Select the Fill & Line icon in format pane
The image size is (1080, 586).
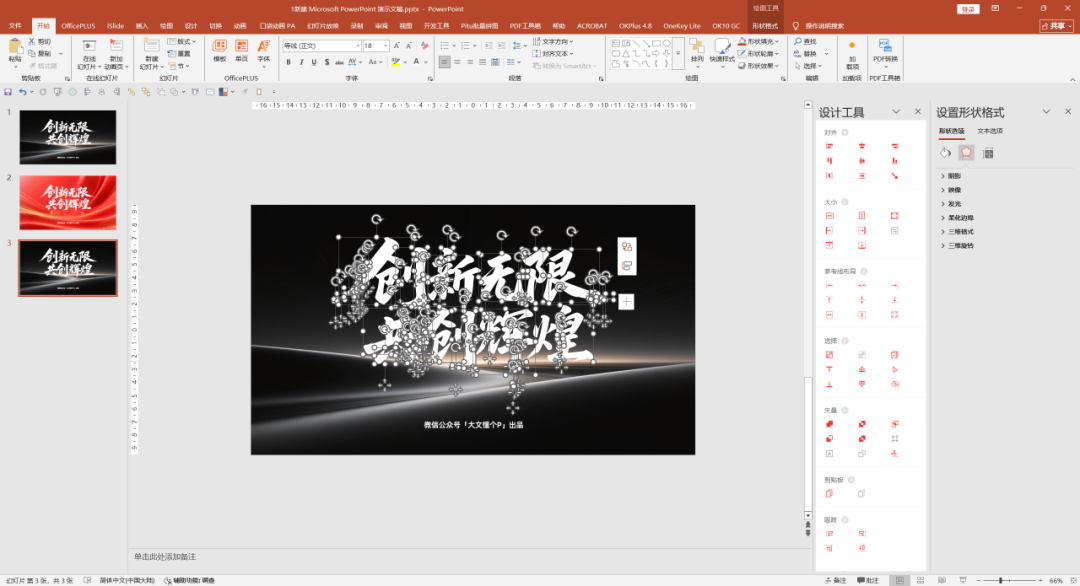click(x=946, y=153)
